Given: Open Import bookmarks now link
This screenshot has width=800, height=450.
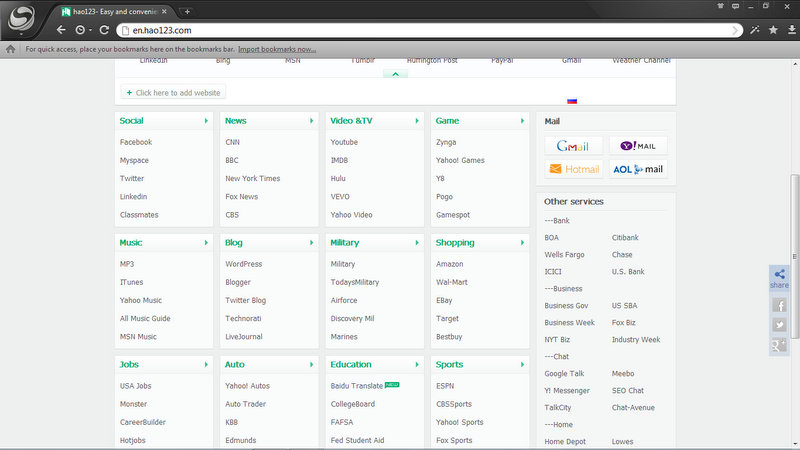Looking at the screenshot, I should tap(277, 49).
